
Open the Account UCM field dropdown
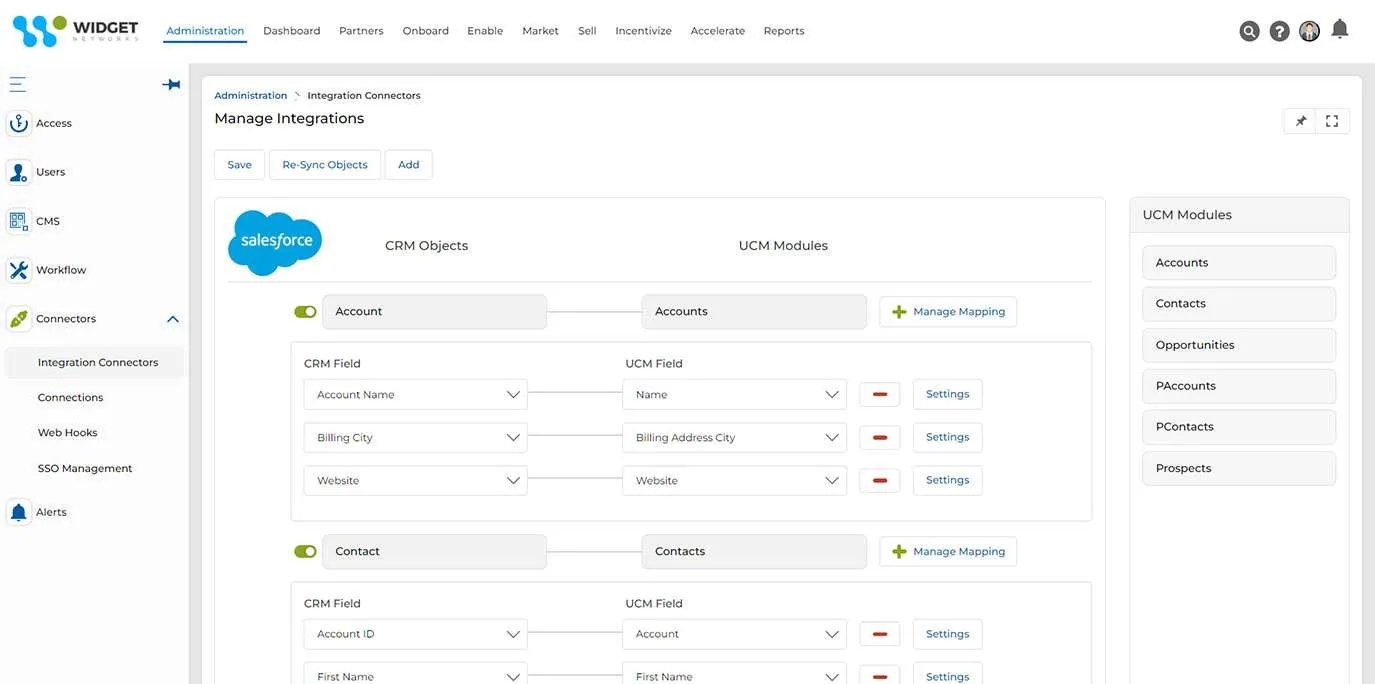tap(734, 634)
